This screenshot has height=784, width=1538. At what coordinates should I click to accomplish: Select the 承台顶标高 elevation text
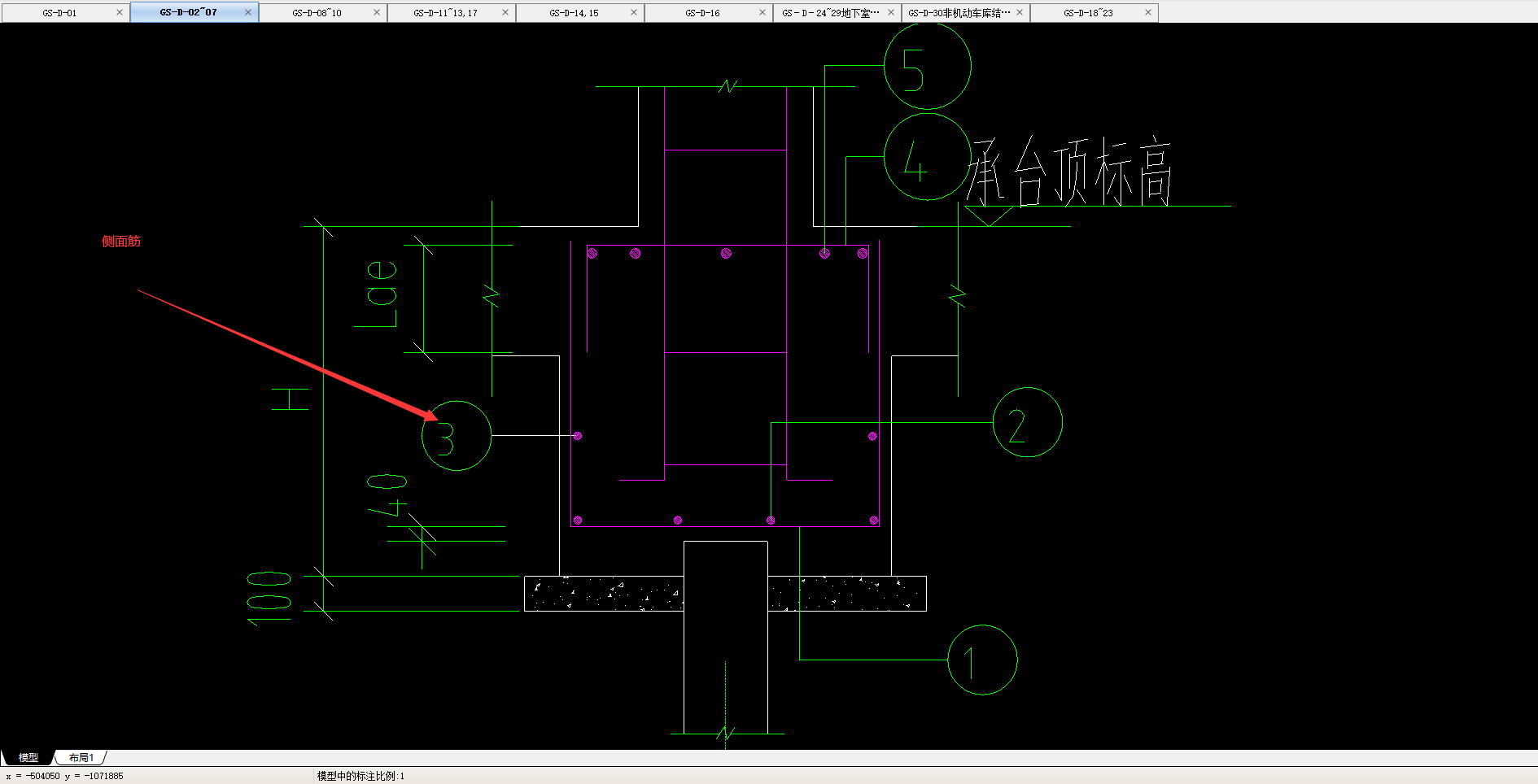pyautogui.click(x=1069, y=172)
